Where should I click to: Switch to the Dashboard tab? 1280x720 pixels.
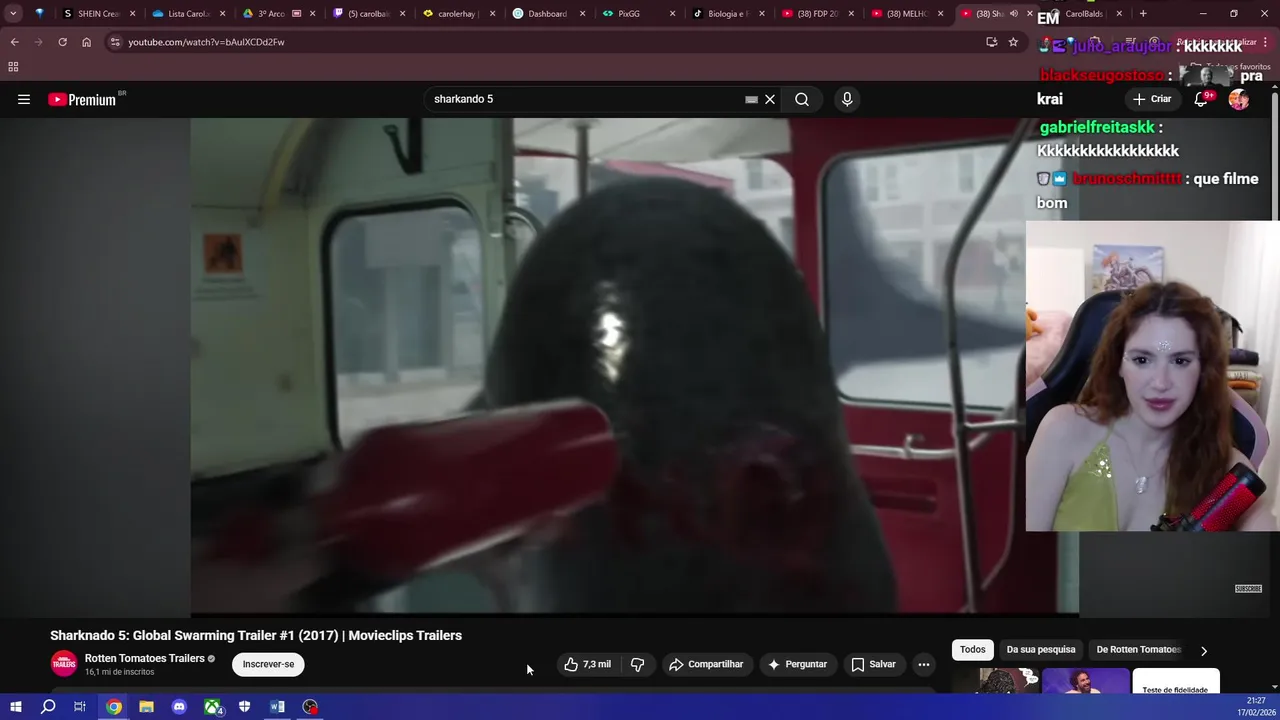[x=548, y=14]
